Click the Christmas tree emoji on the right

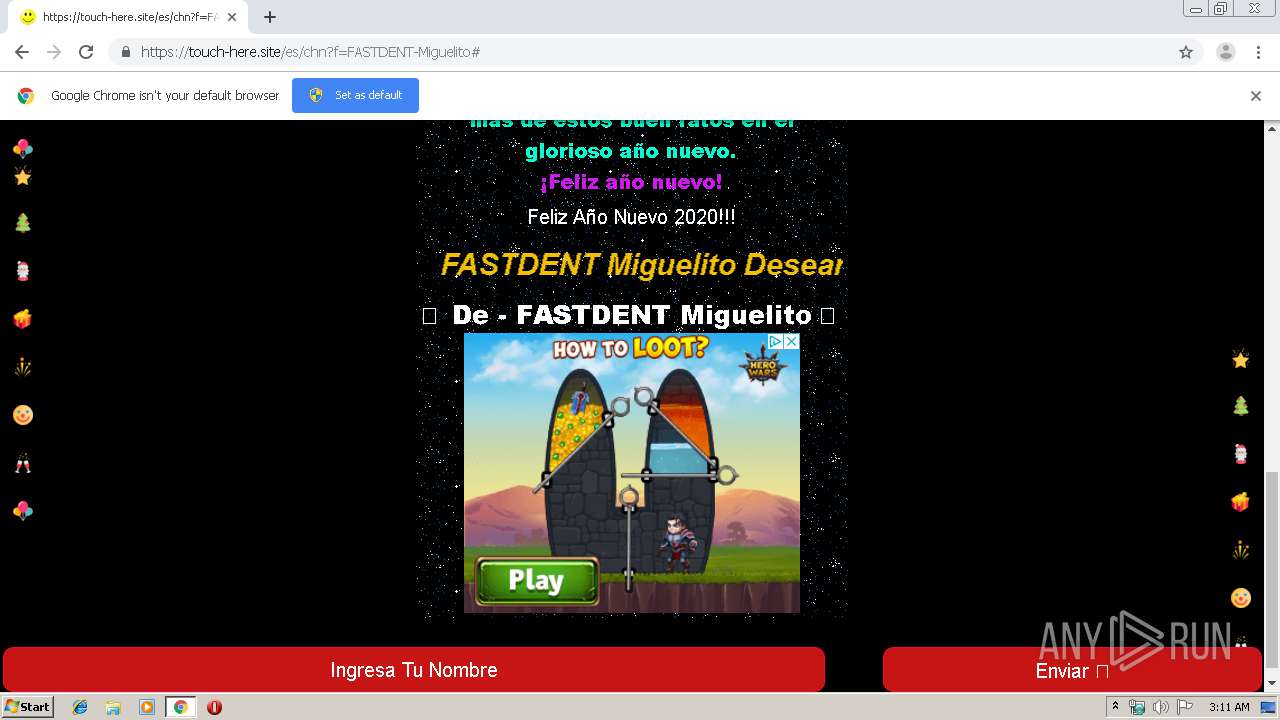(1241, 405)
